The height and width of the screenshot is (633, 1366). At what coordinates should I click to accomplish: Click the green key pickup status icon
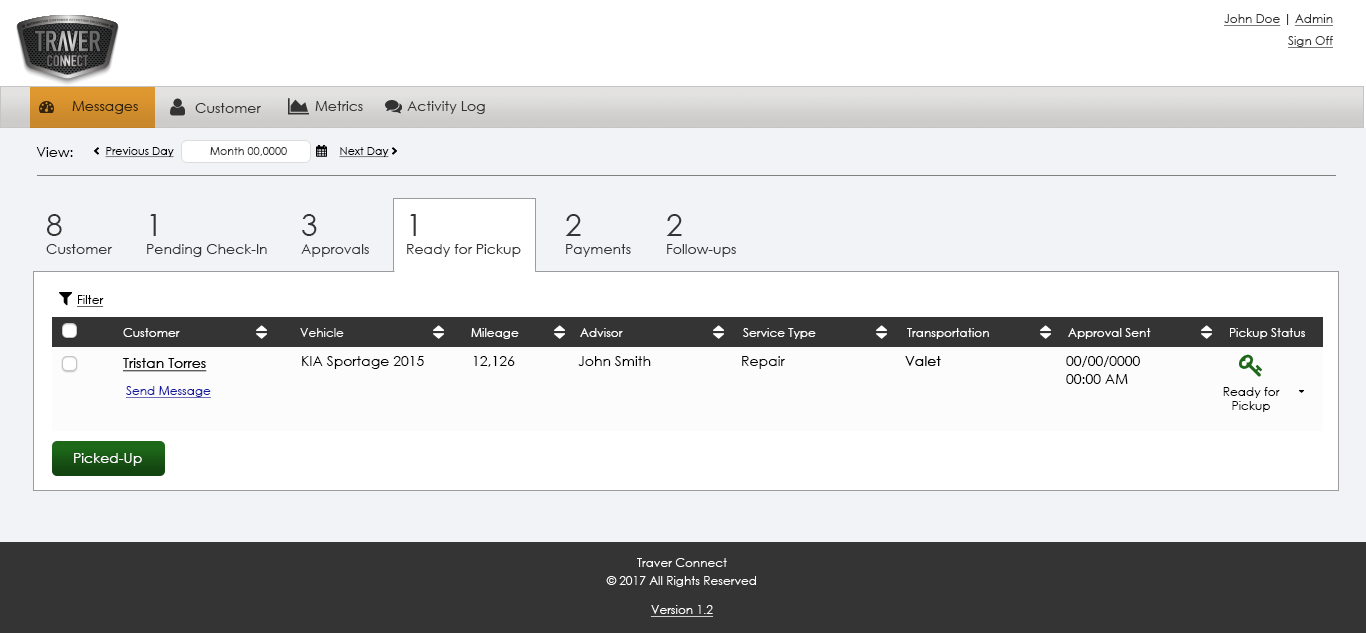[1250, 366]
